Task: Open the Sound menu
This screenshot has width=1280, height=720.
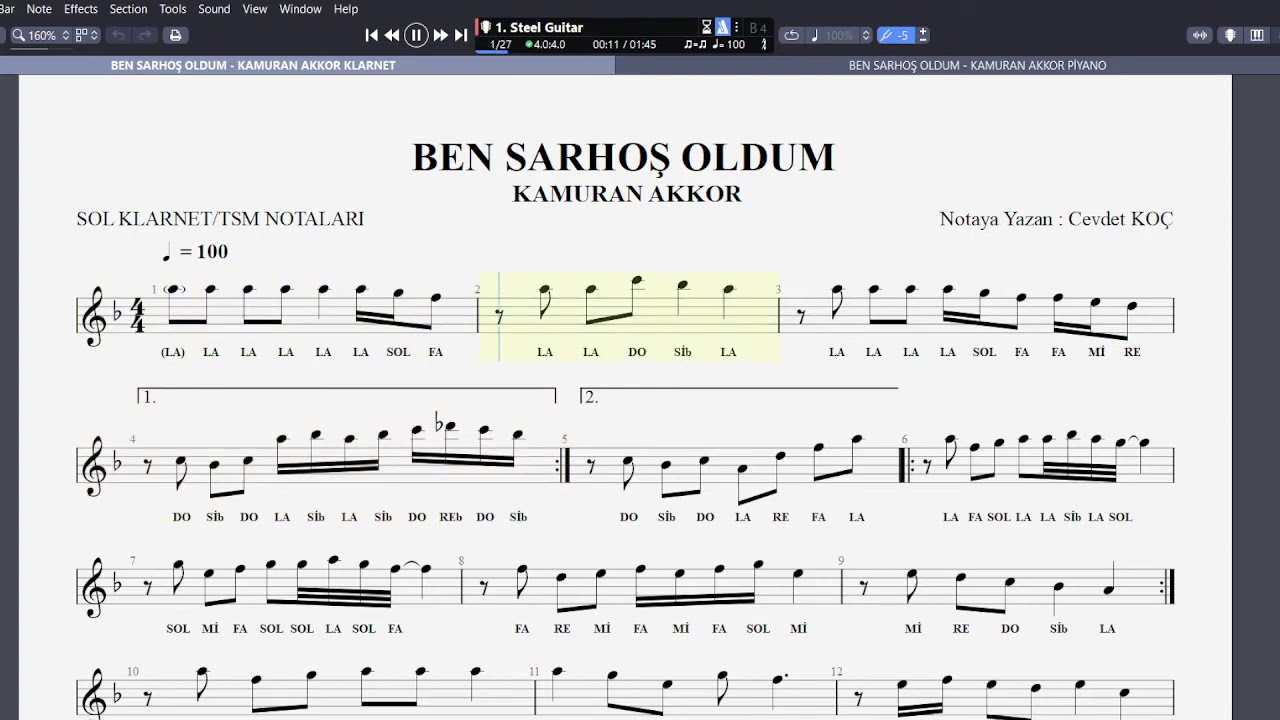Action: point(214,9)
